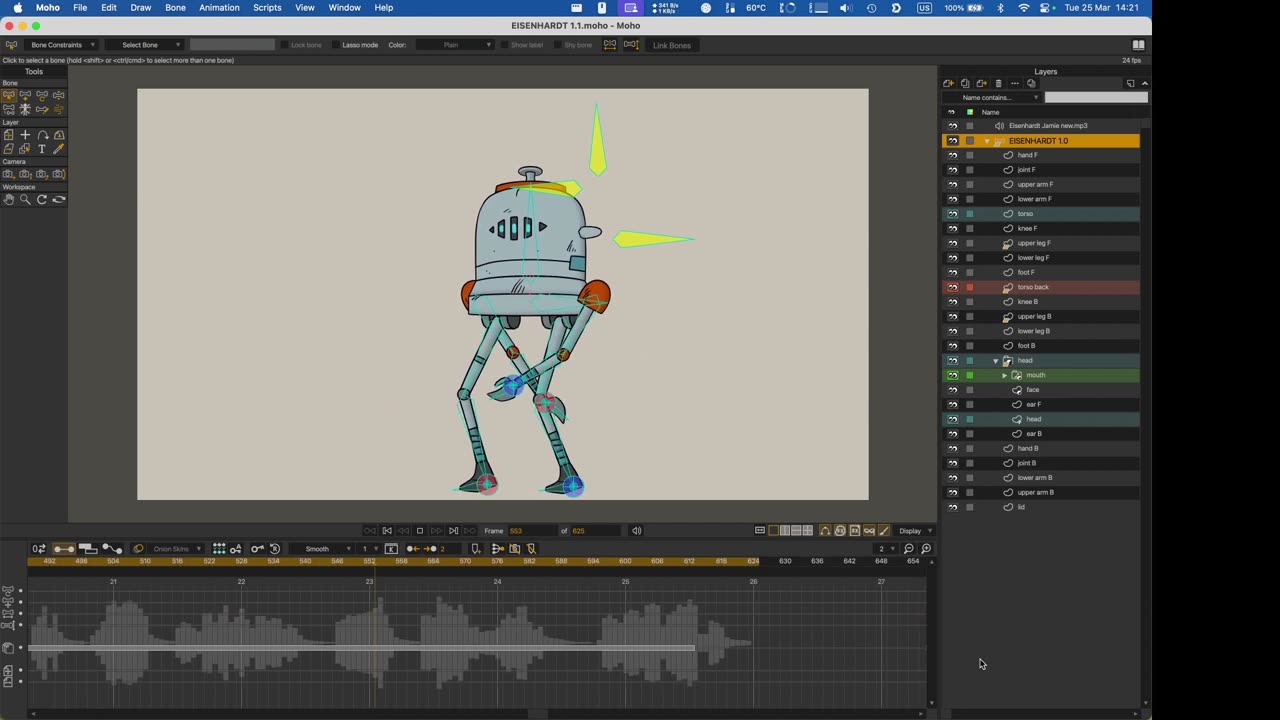The image size is (1280, 720).
Task: Hide the torso layer
Action: 952,214
